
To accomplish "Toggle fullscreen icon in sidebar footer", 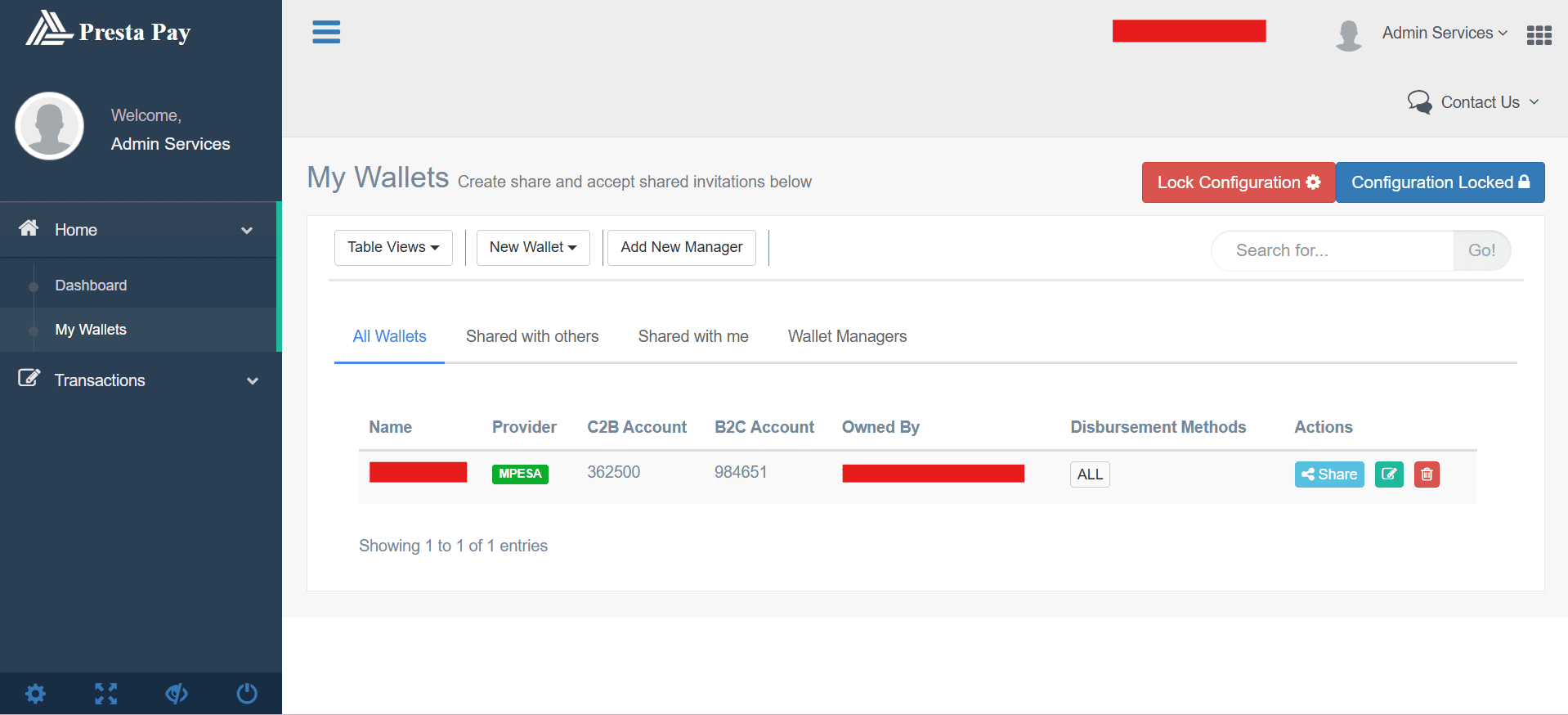I will tap(105, 694).
